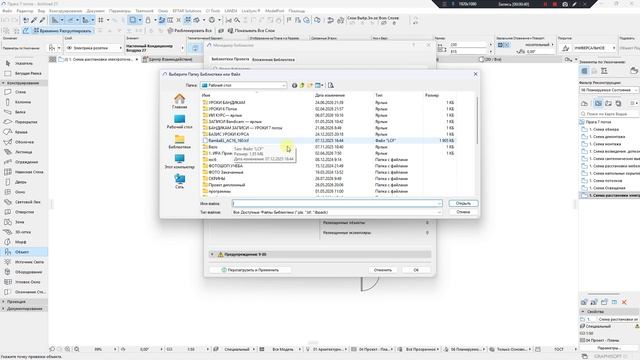Select the Object (Объект) tool
The width and height of the screenshot is (640, 360).
[x=24, y=252]
